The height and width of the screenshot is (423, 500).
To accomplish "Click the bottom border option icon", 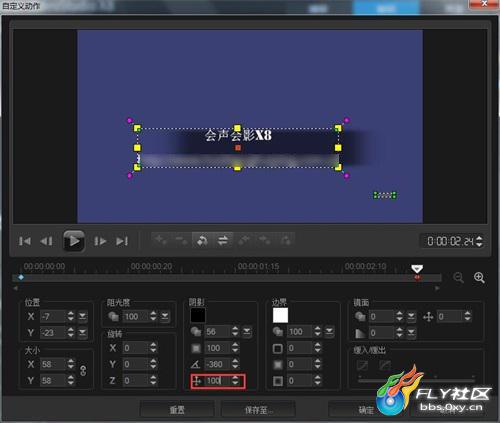I will (x=278, y=381).
